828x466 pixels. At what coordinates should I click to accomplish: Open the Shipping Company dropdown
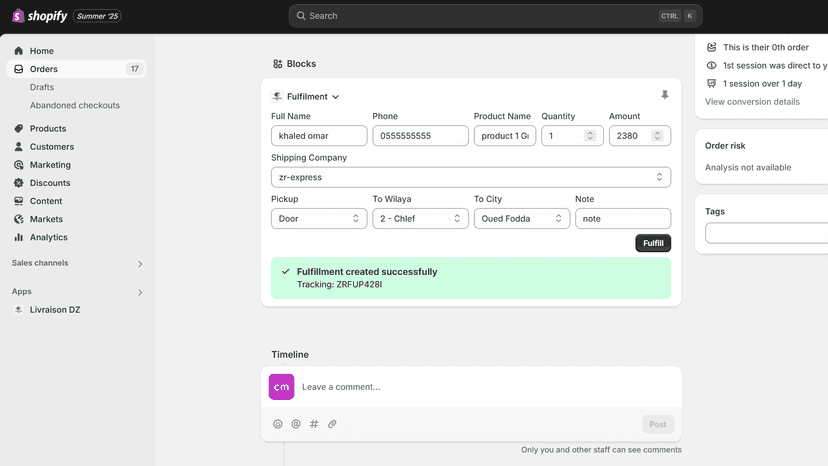(x=471, y=177)
